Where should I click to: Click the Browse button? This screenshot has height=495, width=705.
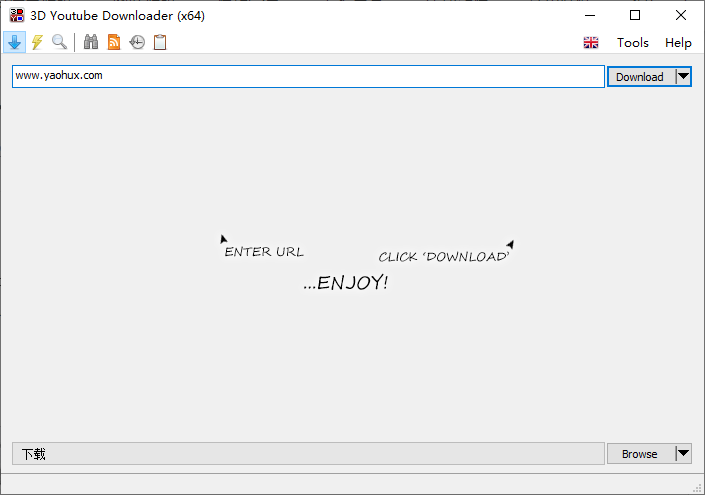pyautogui.click(x=641, y=454)
